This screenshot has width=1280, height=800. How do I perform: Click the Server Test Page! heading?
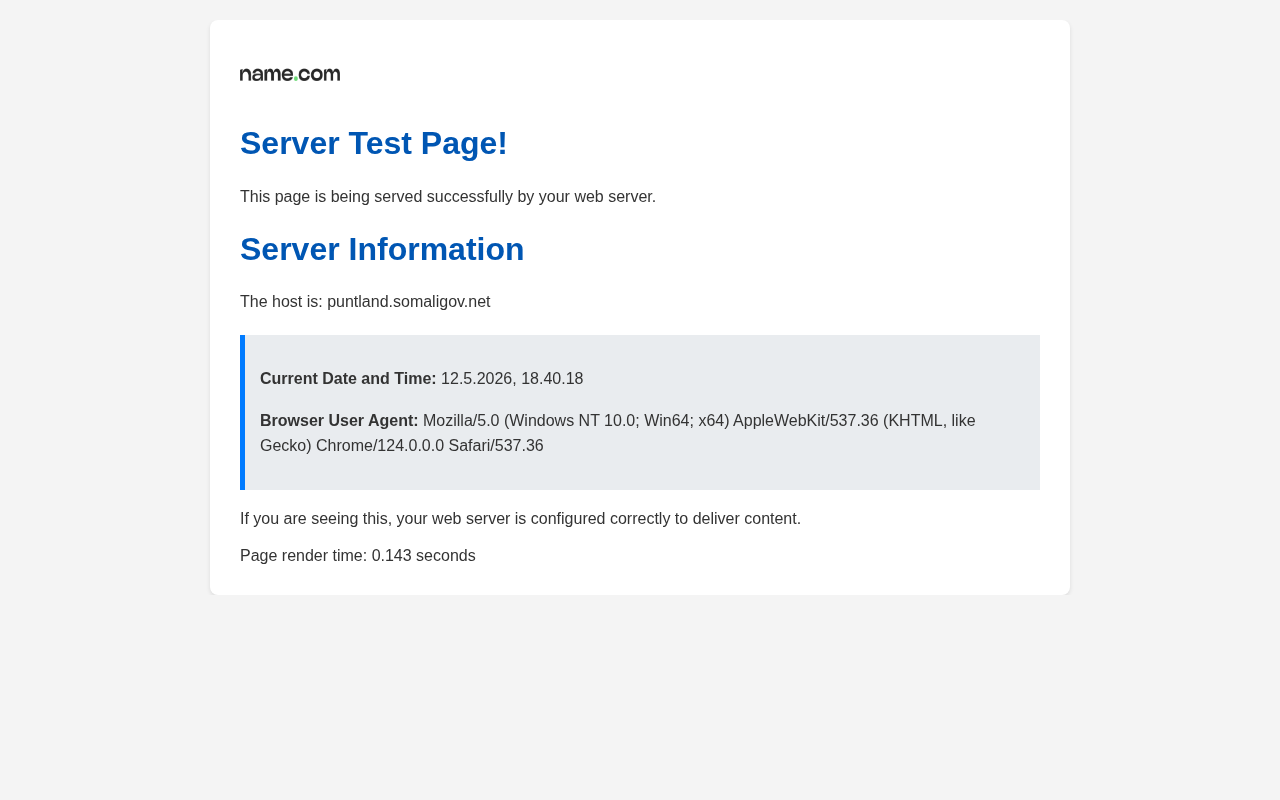pyautogui.click(x=374, y=143)
